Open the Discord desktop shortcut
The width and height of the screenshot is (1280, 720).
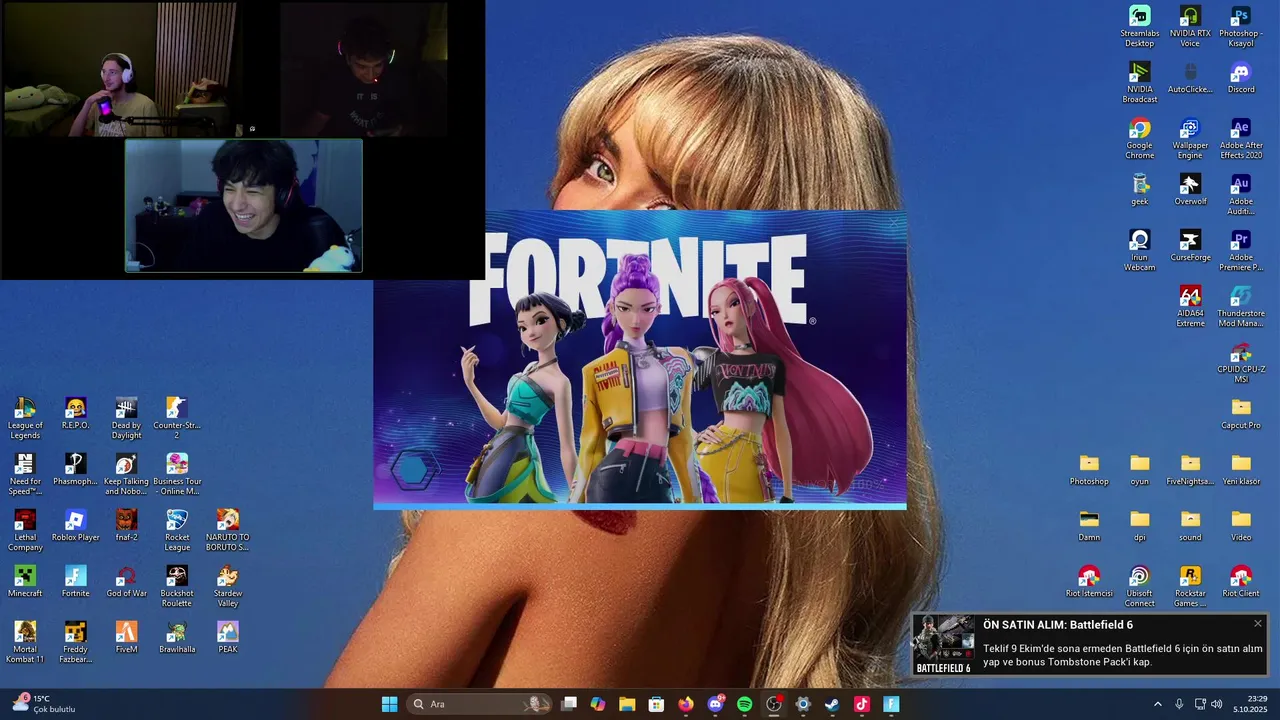(x=1241, y=78)
